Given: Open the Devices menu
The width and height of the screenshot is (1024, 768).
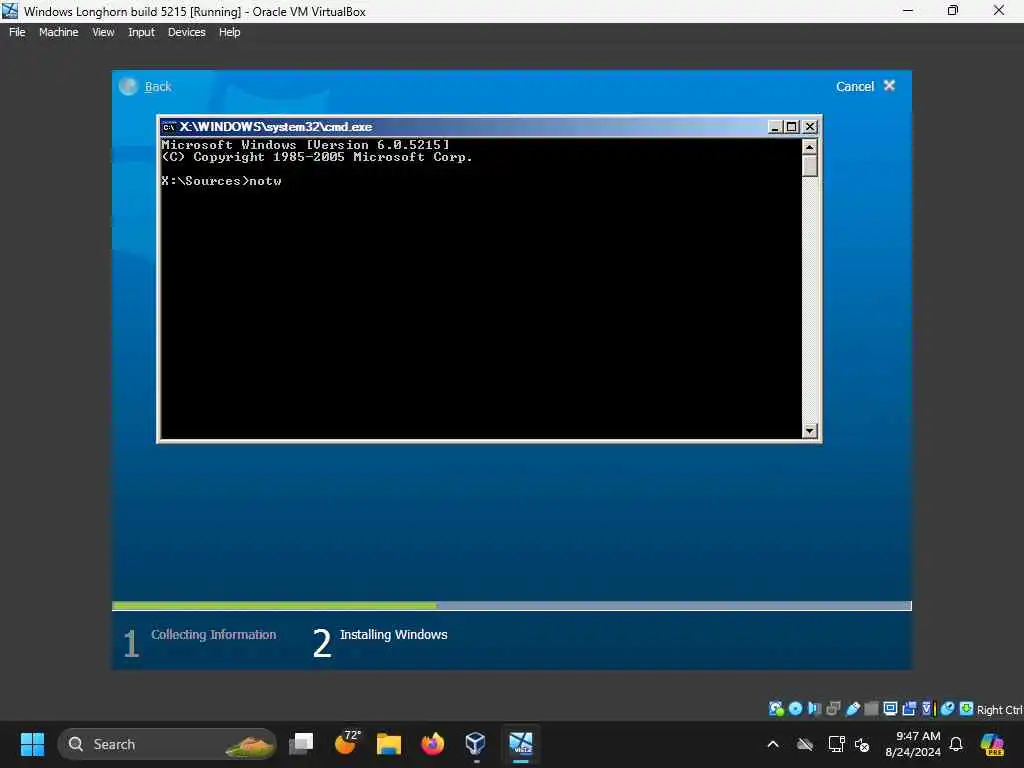Looking at the screenshot, I should click(186, 32).
